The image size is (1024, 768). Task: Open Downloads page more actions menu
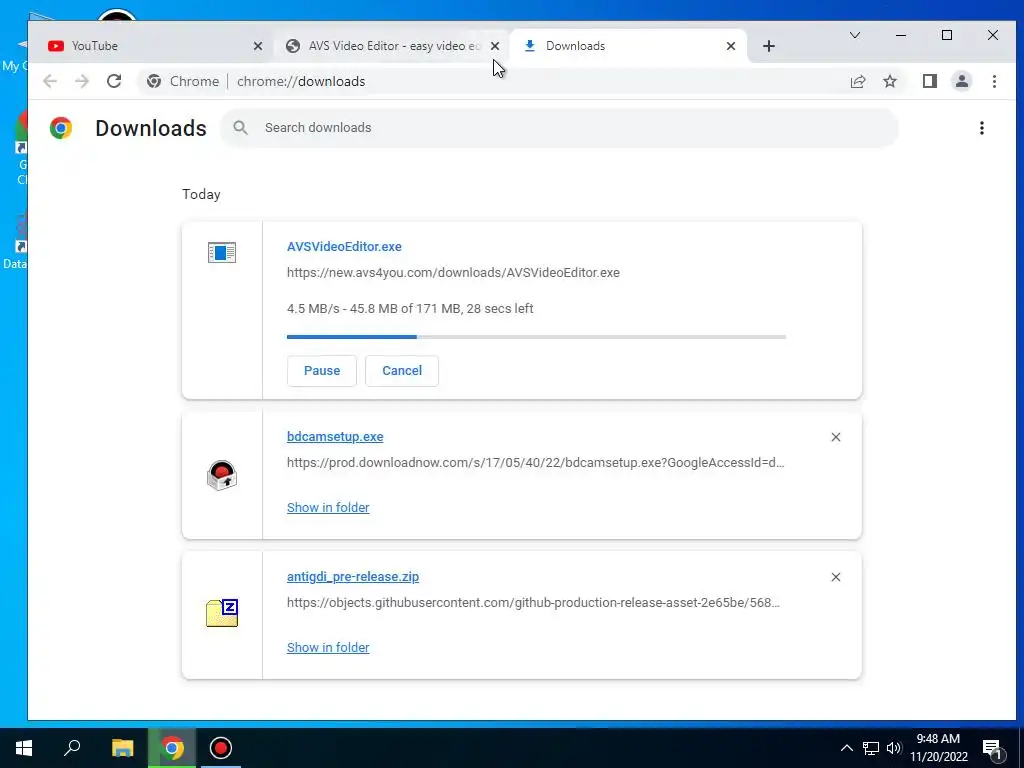click(x=982, y=128)
